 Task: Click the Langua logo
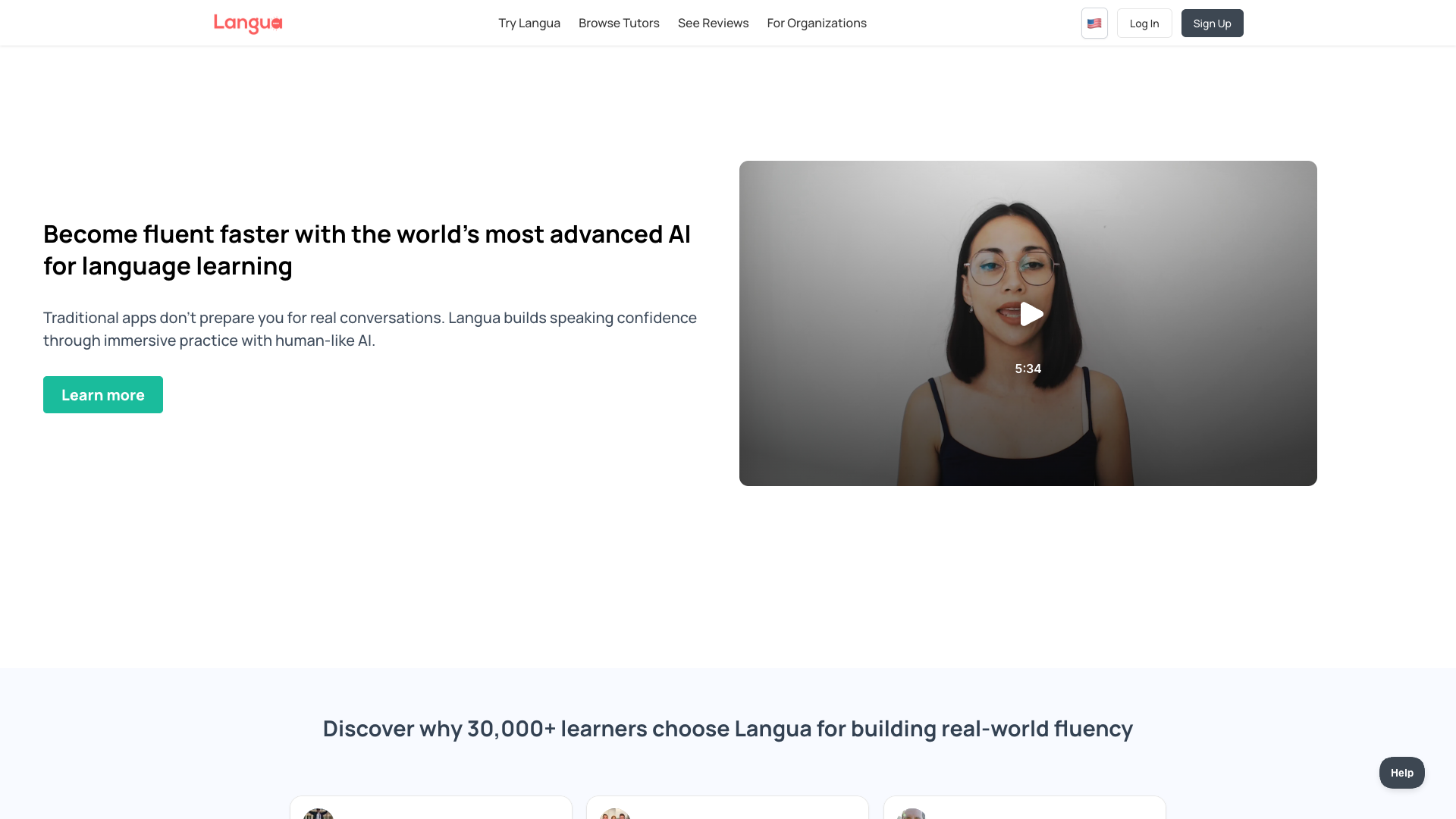(248, 24)
